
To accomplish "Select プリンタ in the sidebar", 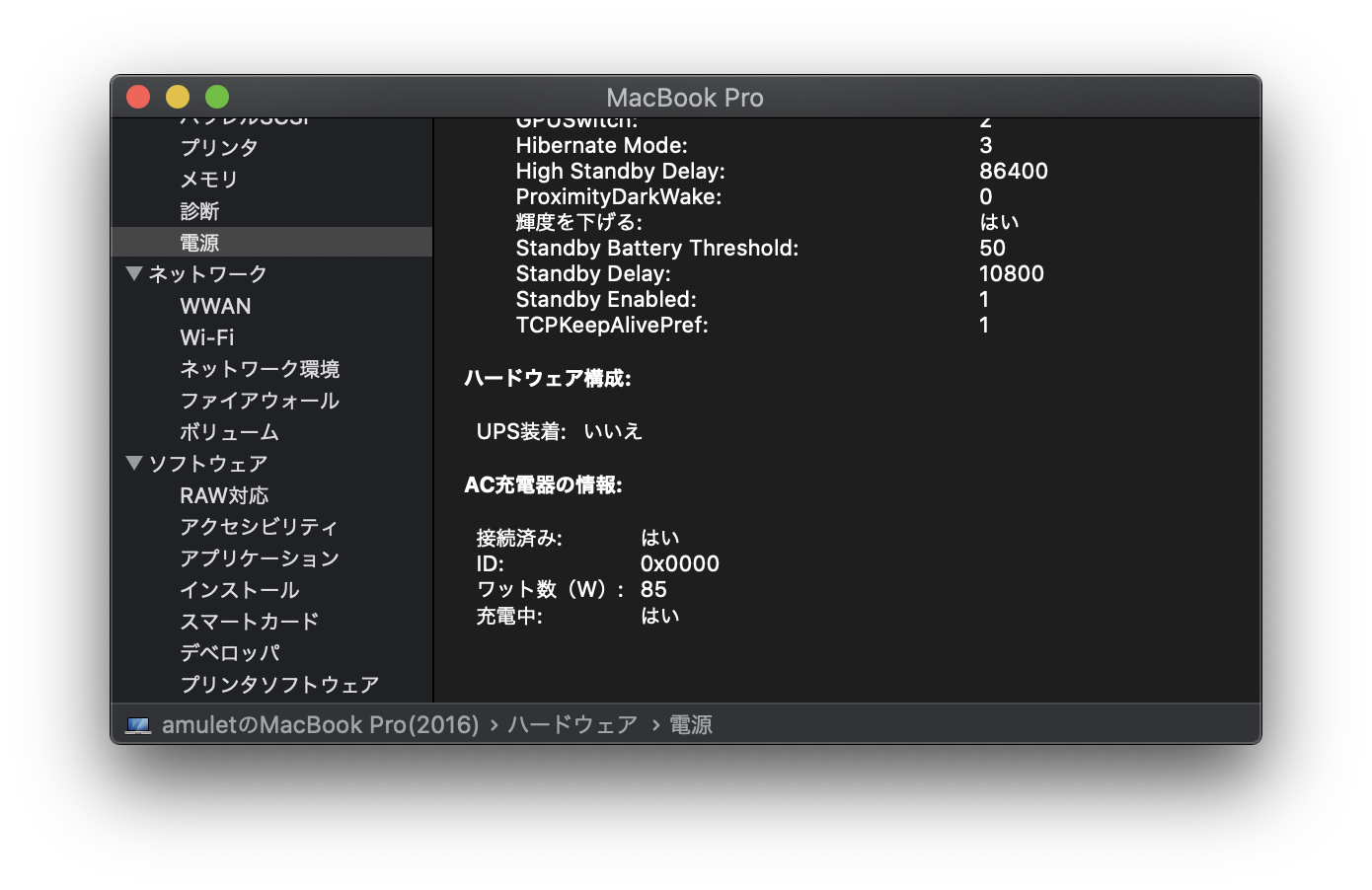I will (x=219, y=148).
